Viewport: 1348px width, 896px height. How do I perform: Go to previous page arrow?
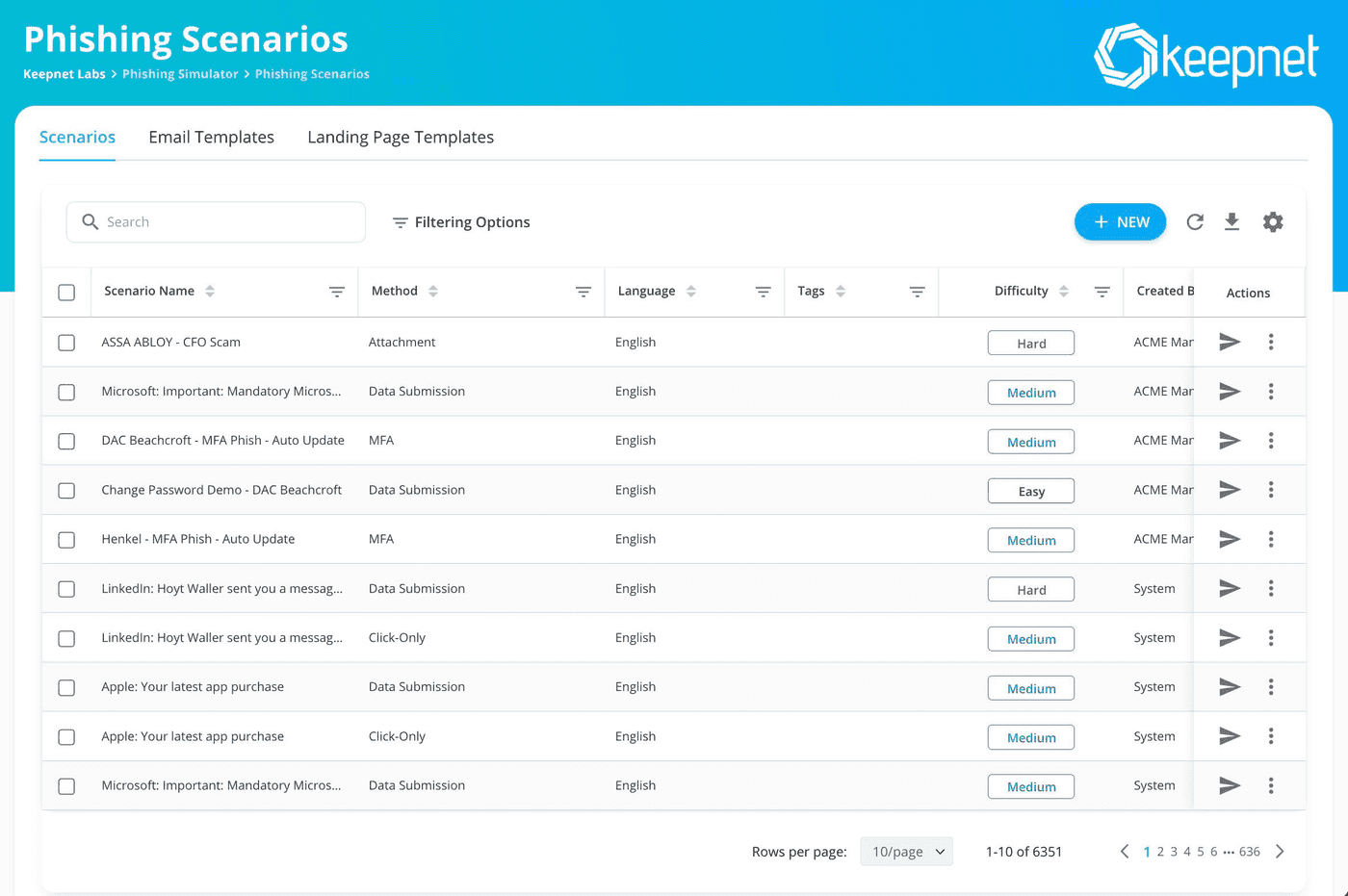click(x=1125, y=852)
